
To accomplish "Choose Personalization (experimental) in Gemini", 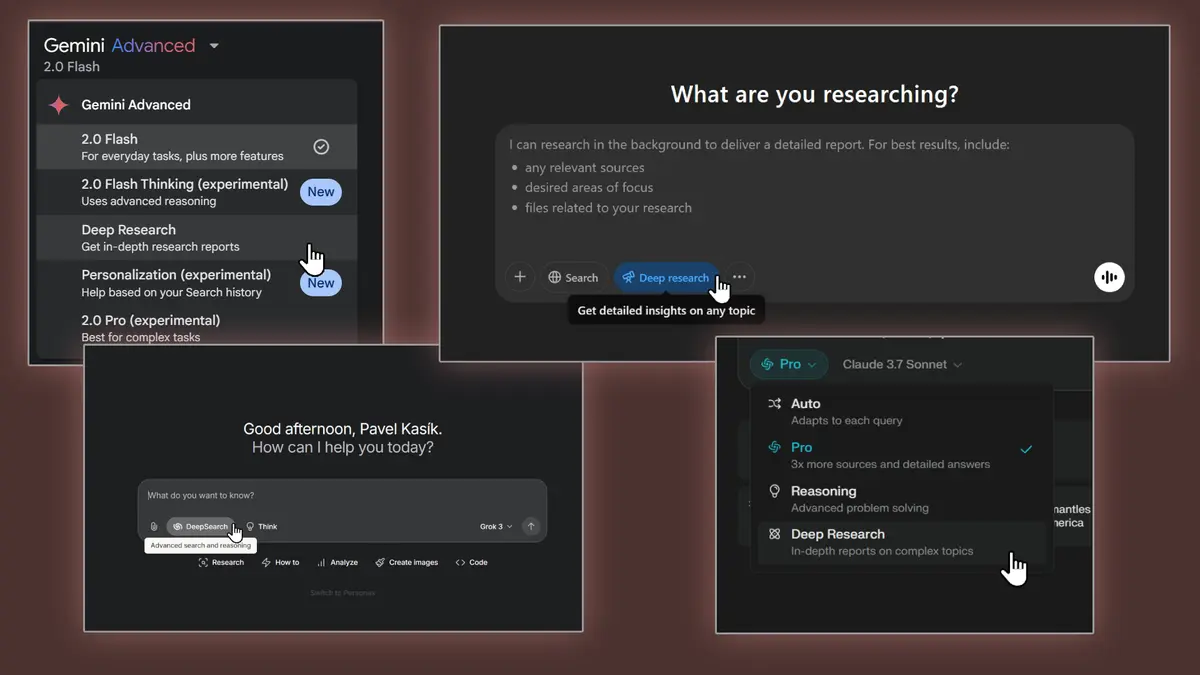I will click(x=196, y=283).
